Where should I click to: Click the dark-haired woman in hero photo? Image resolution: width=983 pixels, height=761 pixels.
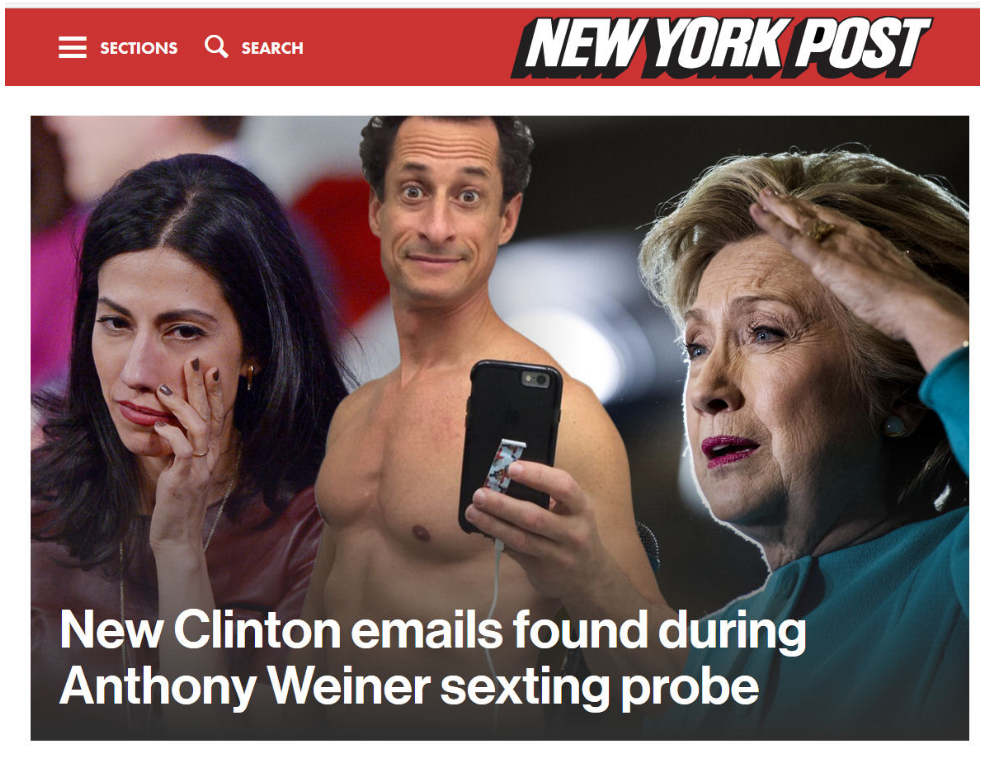[182, 376]
